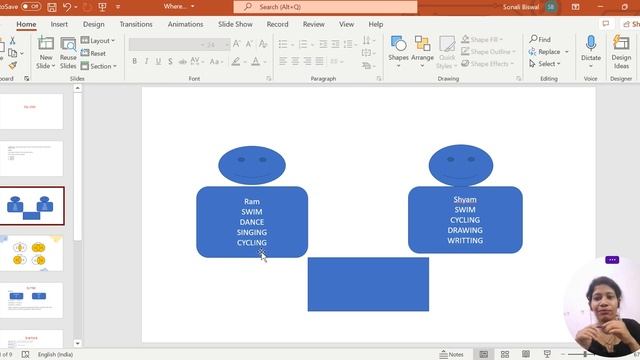Open the Section dropdown
Image resolution: width=640 pixels, height=360 pixels.
98,66
